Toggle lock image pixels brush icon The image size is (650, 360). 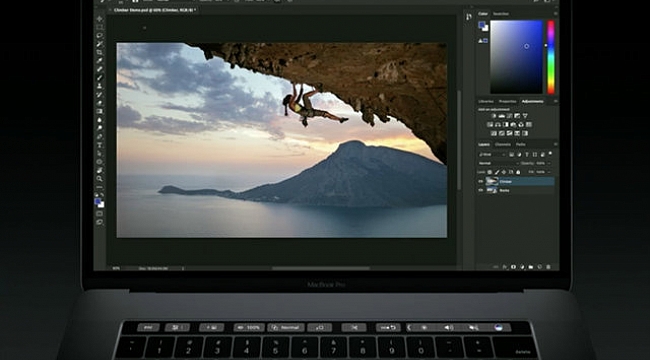click(497, 172)
